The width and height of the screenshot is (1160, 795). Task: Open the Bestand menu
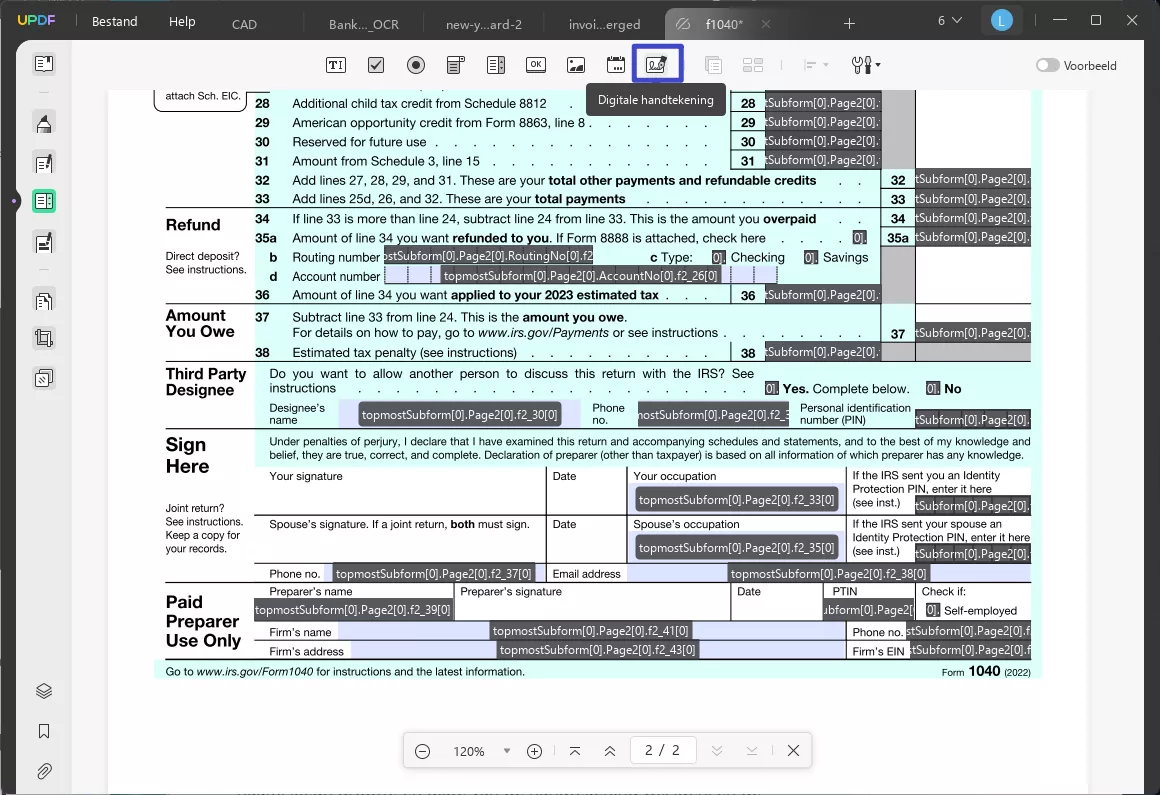click(115, 21)
